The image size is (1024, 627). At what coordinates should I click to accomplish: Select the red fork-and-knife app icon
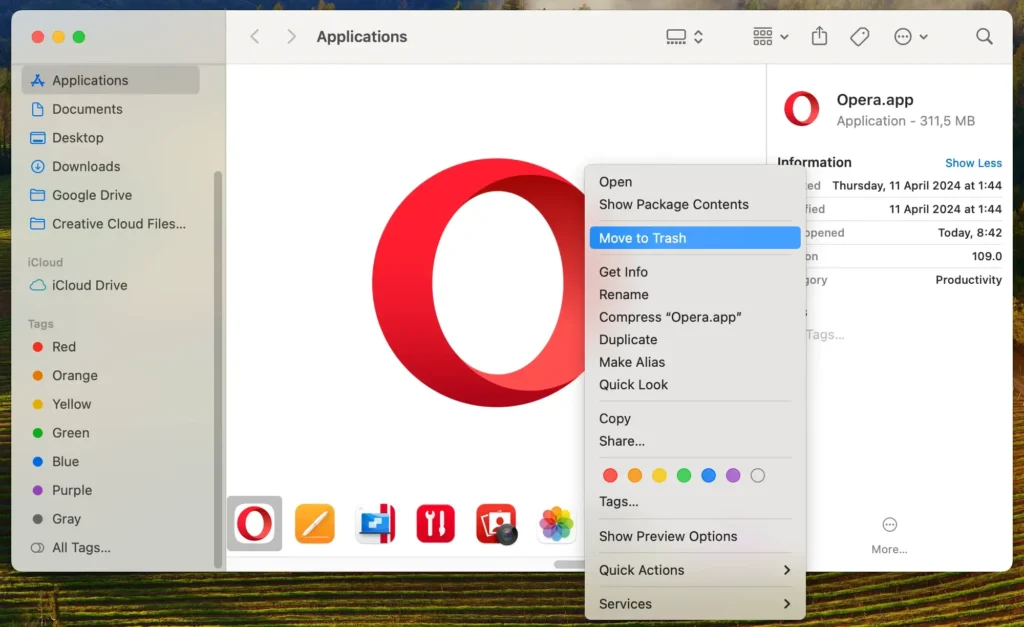coord(436,523)
